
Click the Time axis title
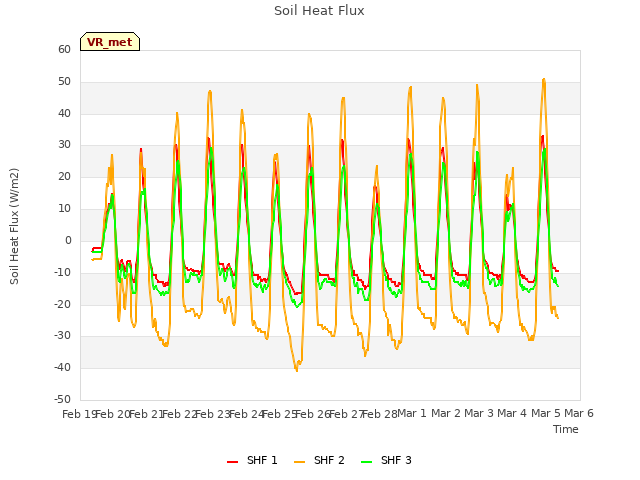565,429
